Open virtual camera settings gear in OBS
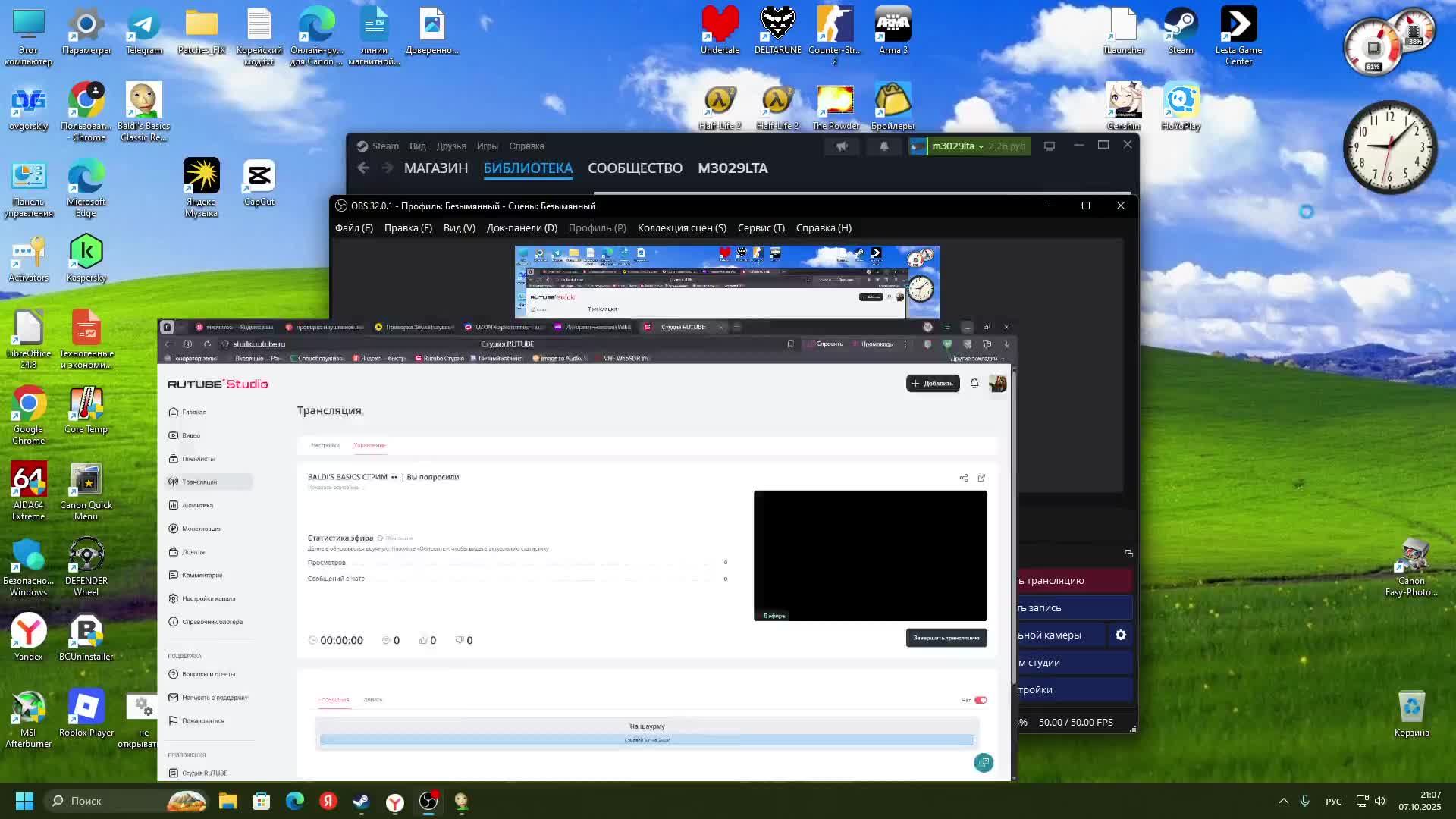The height and width of the screenshot is (819, 1456). click(1121, 635)
